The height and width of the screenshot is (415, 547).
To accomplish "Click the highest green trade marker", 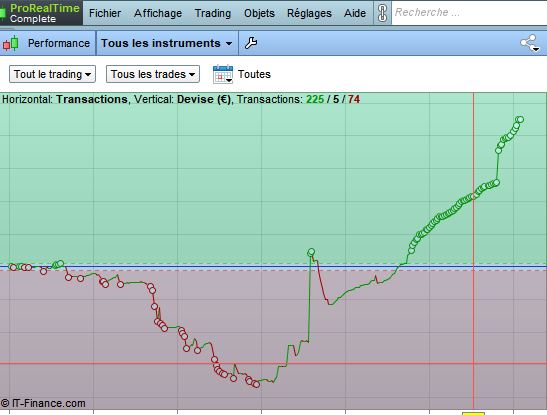I will [x=520, y=120].
